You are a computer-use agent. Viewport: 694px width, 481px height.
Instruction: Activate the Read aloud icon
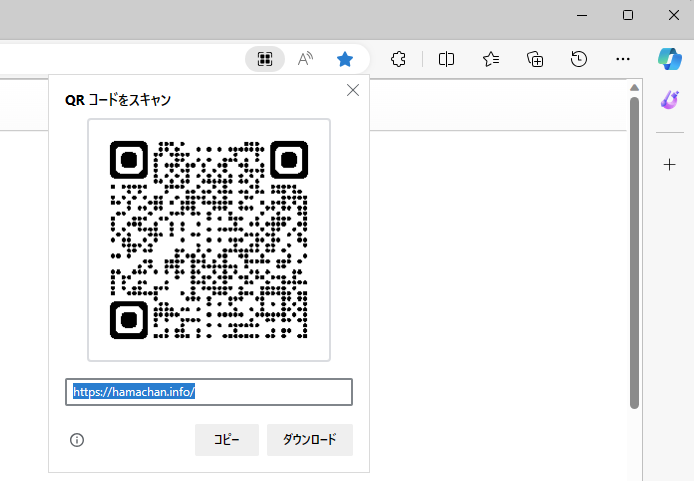305,59
